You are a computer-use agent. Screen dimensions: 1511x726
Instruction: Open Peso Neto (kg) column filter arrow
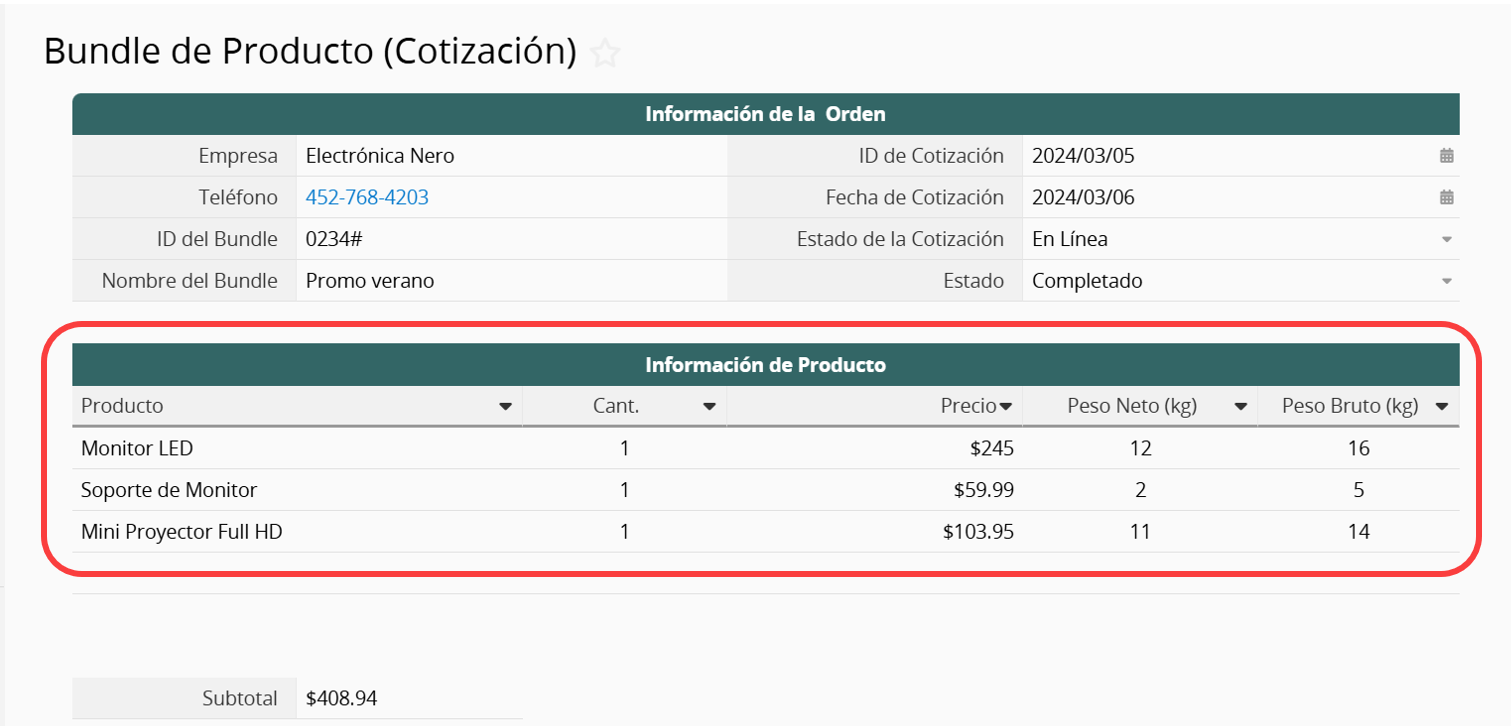(1240, 407)
